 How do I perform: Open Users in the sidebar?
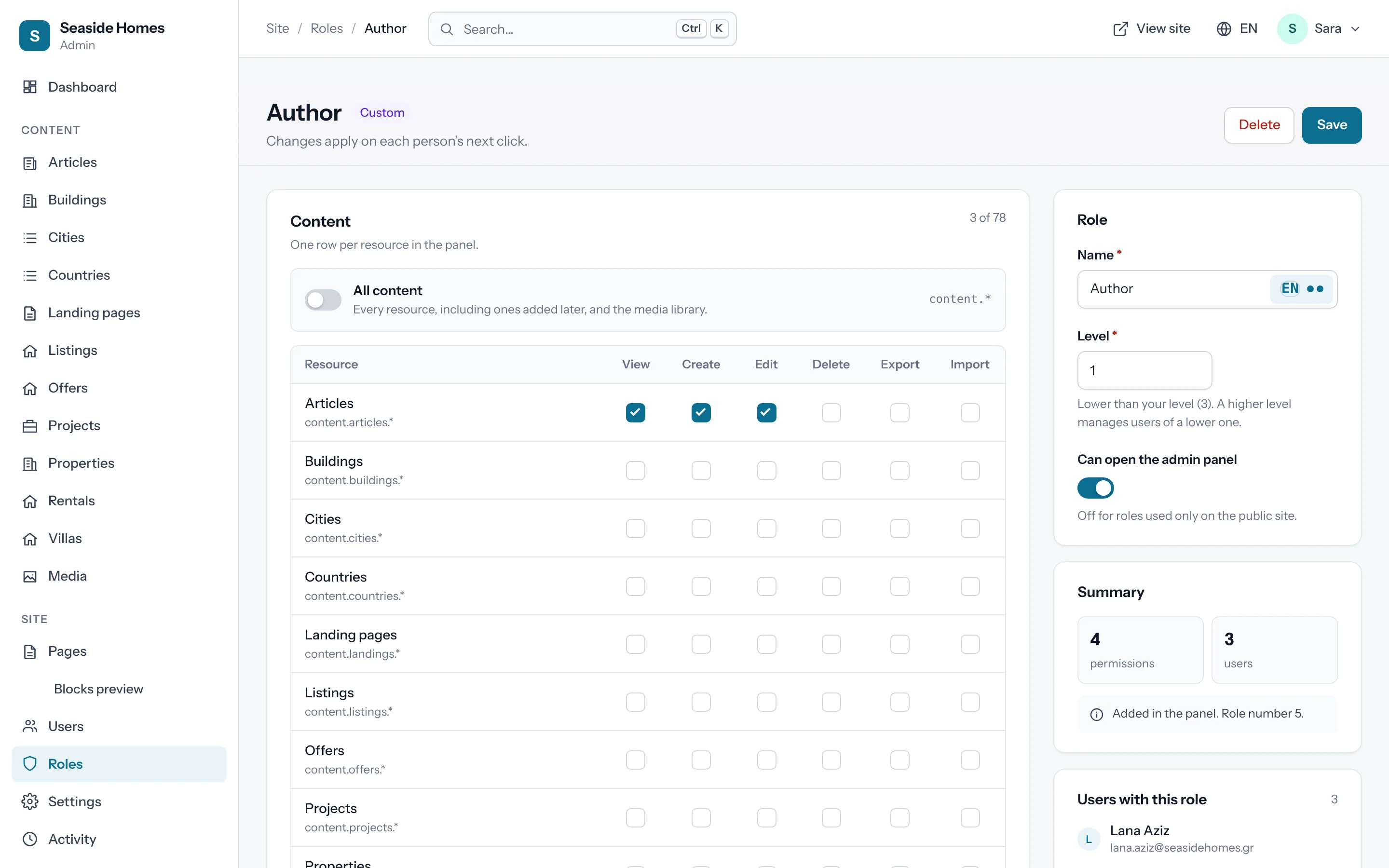coord(119,726)
